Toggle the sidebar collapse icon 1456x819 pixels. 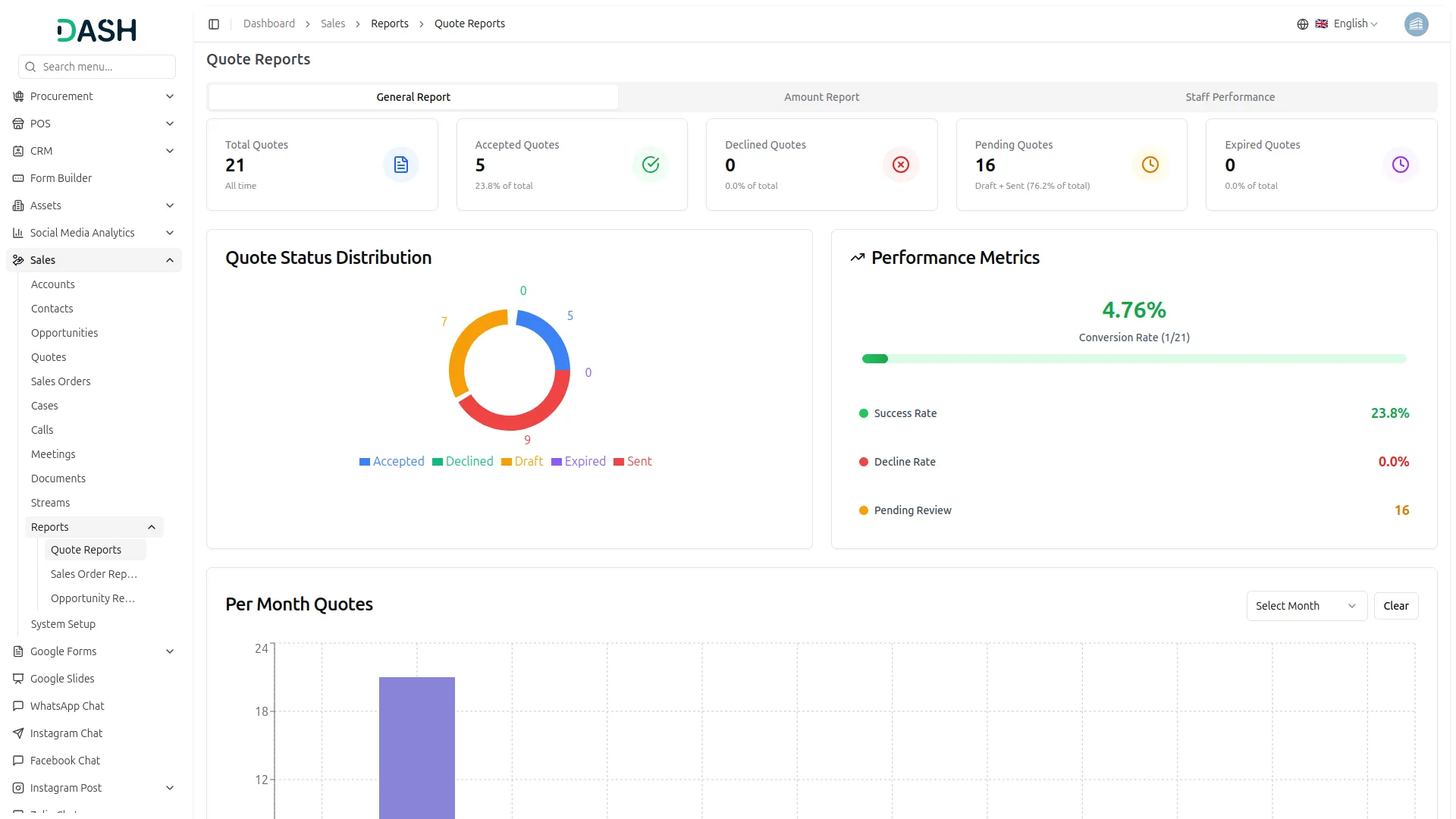[214, 24]
